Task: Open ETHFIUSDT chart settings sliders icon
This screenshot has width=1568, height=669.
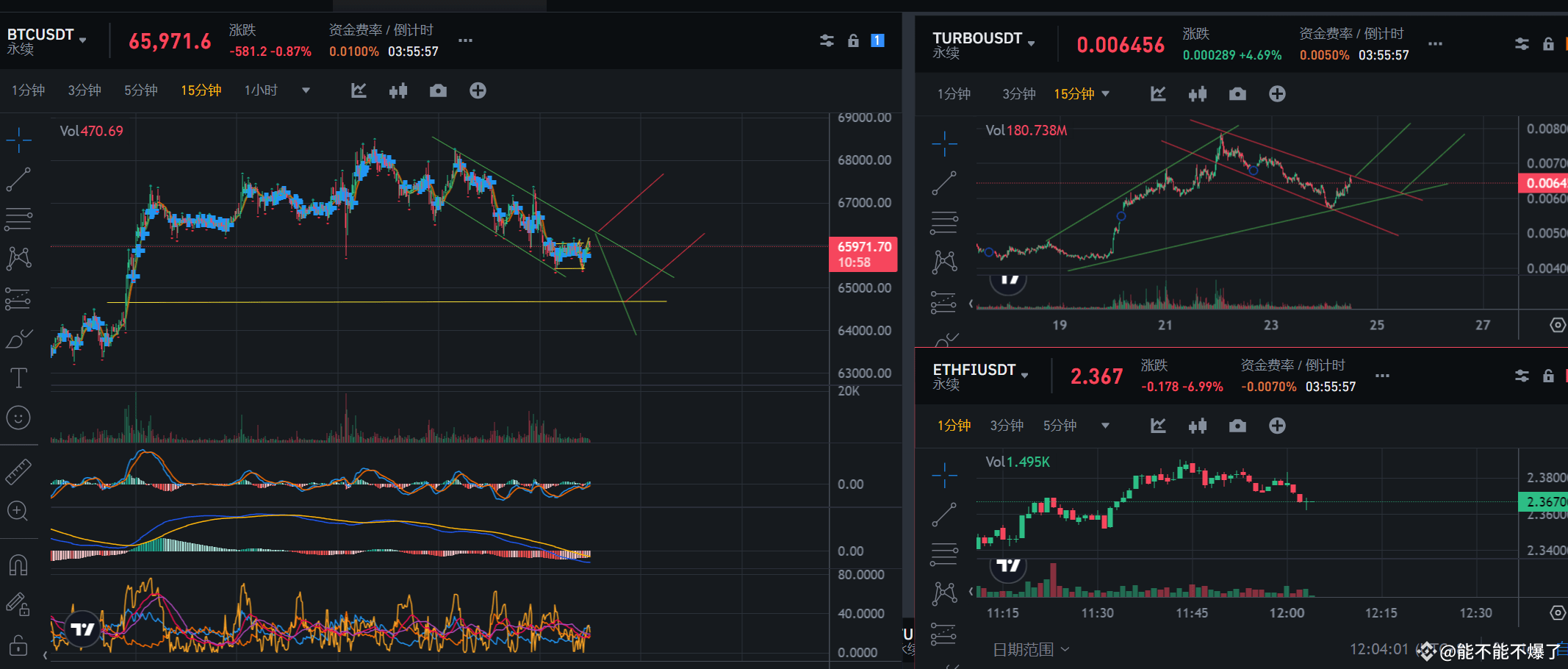Action: click(1522, 376)
